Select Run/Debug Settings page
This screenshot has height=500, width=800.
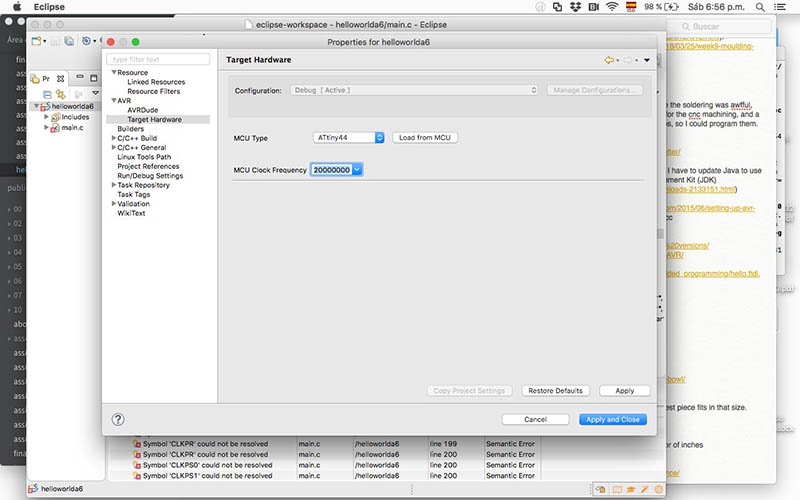150,176
